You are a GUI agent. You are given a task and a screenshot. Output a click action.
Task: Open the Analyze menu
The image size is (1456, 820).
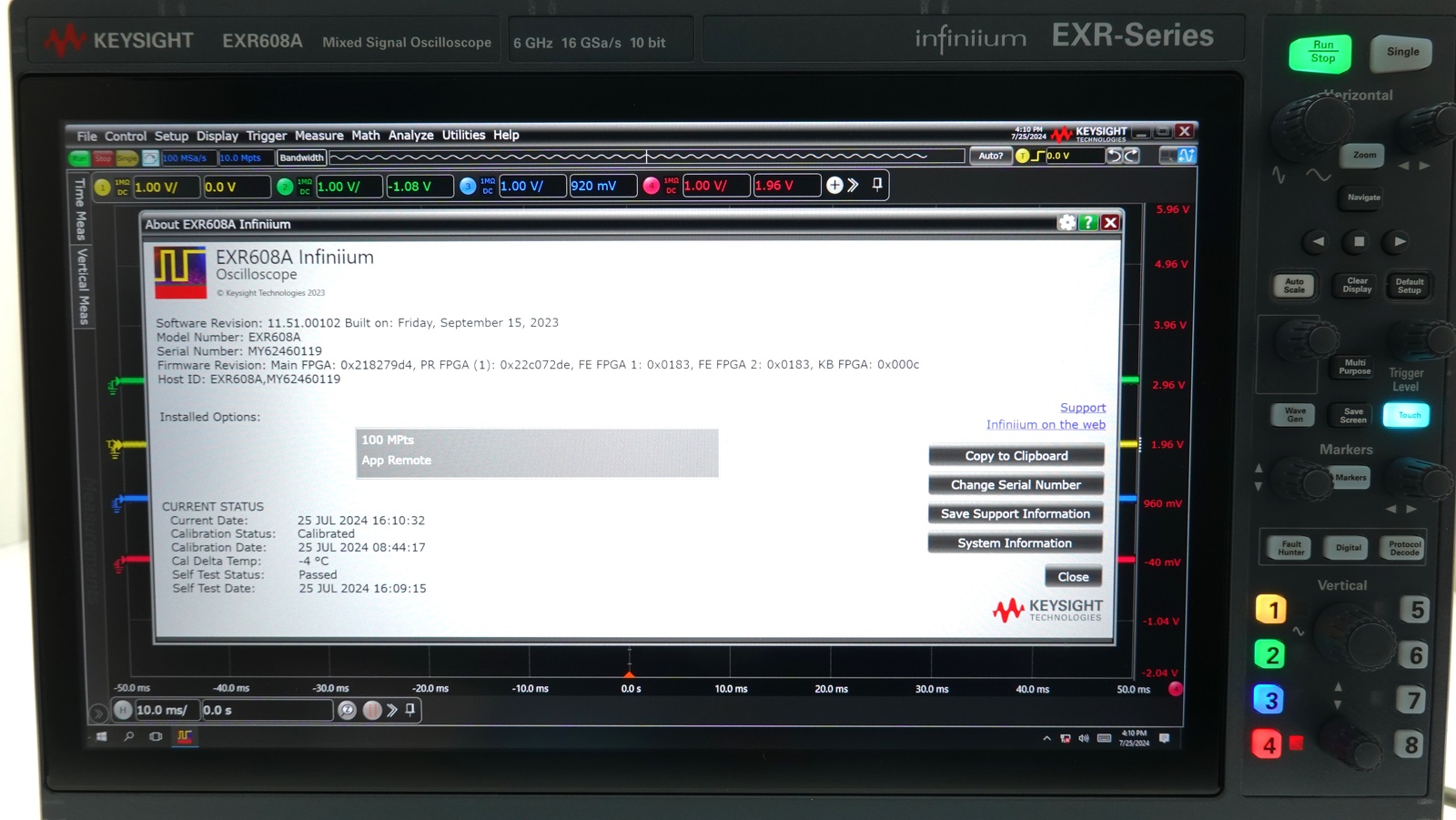point(410,136)
